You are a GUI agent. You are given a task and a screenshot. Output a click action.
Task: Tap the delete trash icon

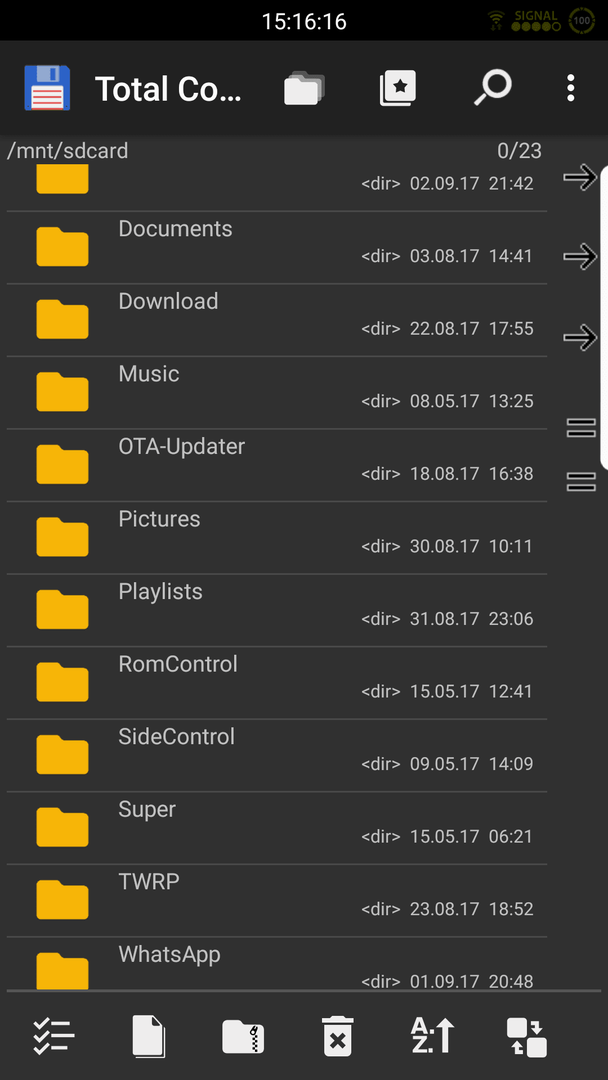pyautogui.click(x=337, y=1037)
